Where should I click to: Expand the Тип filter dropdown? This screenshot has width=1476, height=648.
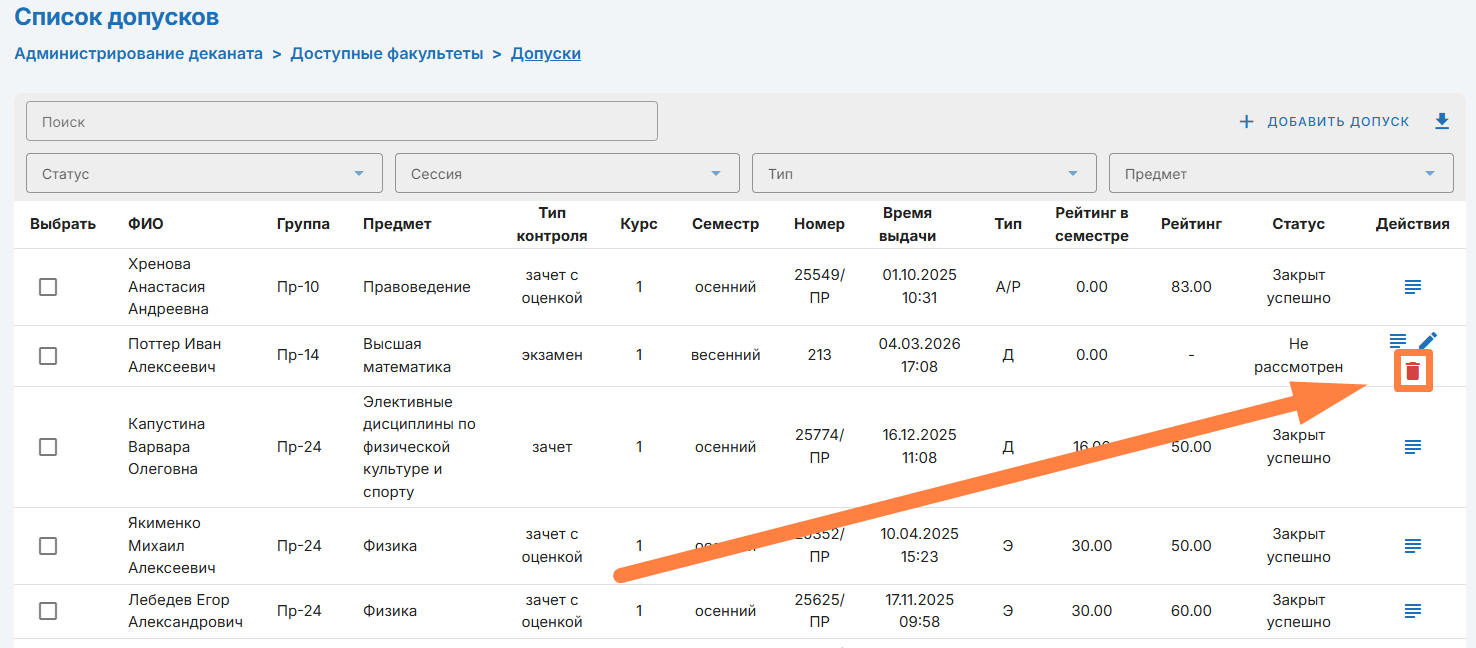(924, 173)
